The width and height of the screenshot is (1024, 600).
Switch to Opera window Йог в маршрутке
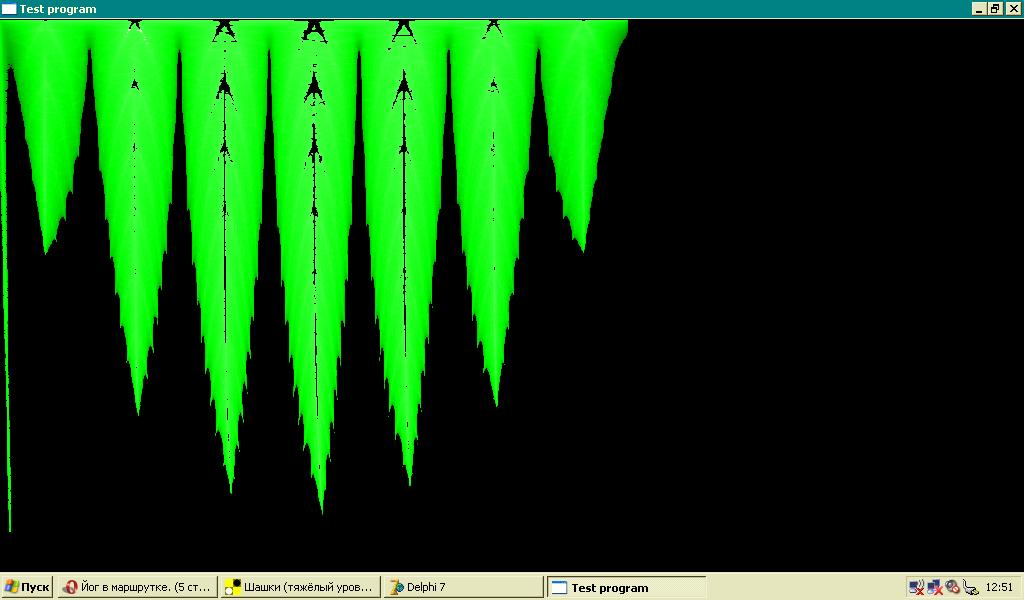pyautogui.click(x=137, y=588)
